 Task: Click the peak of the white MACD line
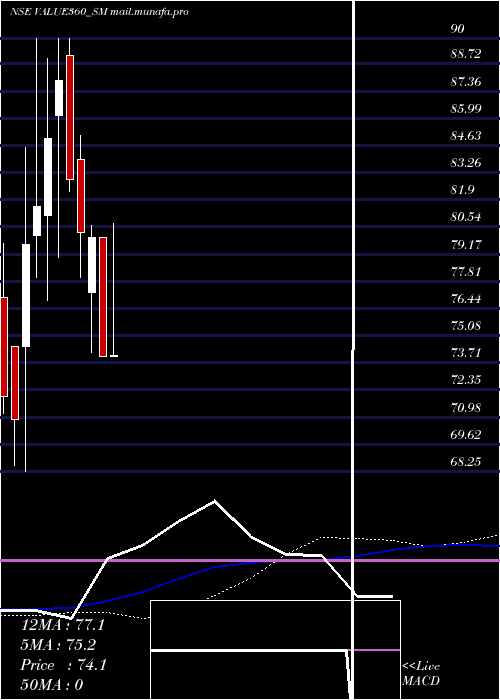click(215, 500)
